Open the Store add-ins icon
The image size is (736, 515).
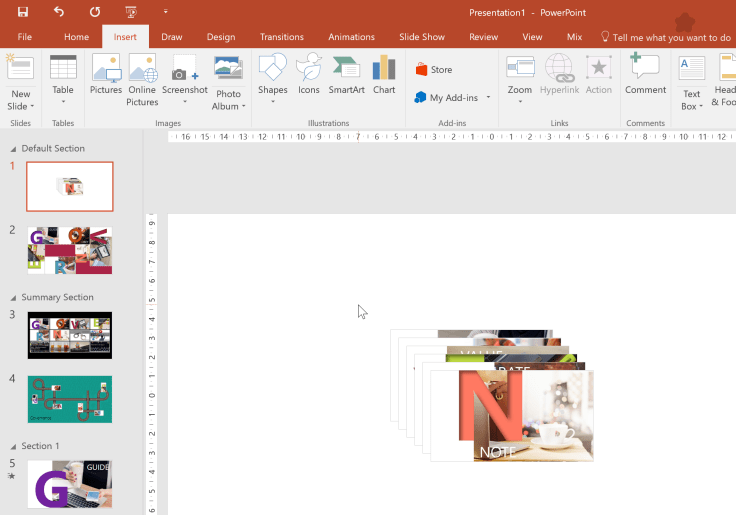tap(433, 70)
